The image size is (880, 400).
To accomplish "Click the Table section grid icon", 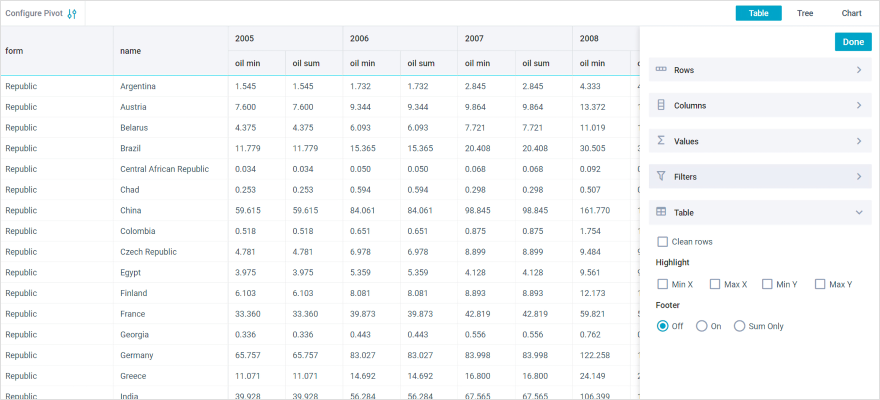I will tap(661, 212).
